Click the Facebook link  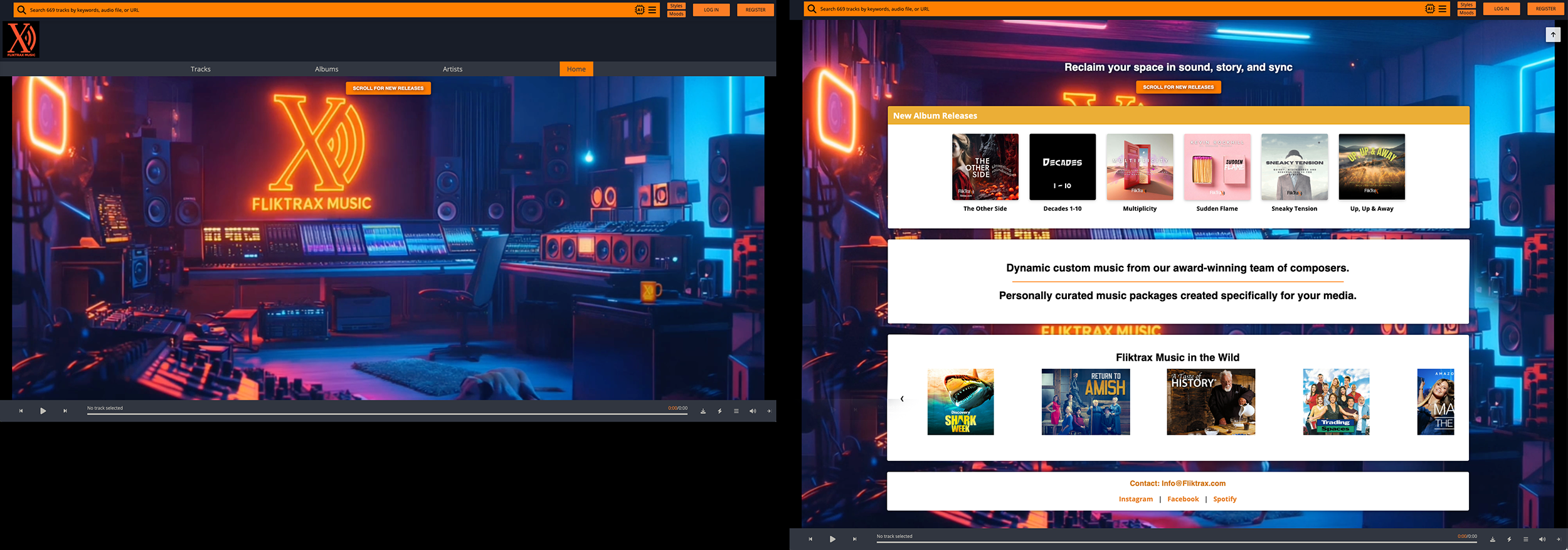pyautogui.click(x=1183, y=499)
